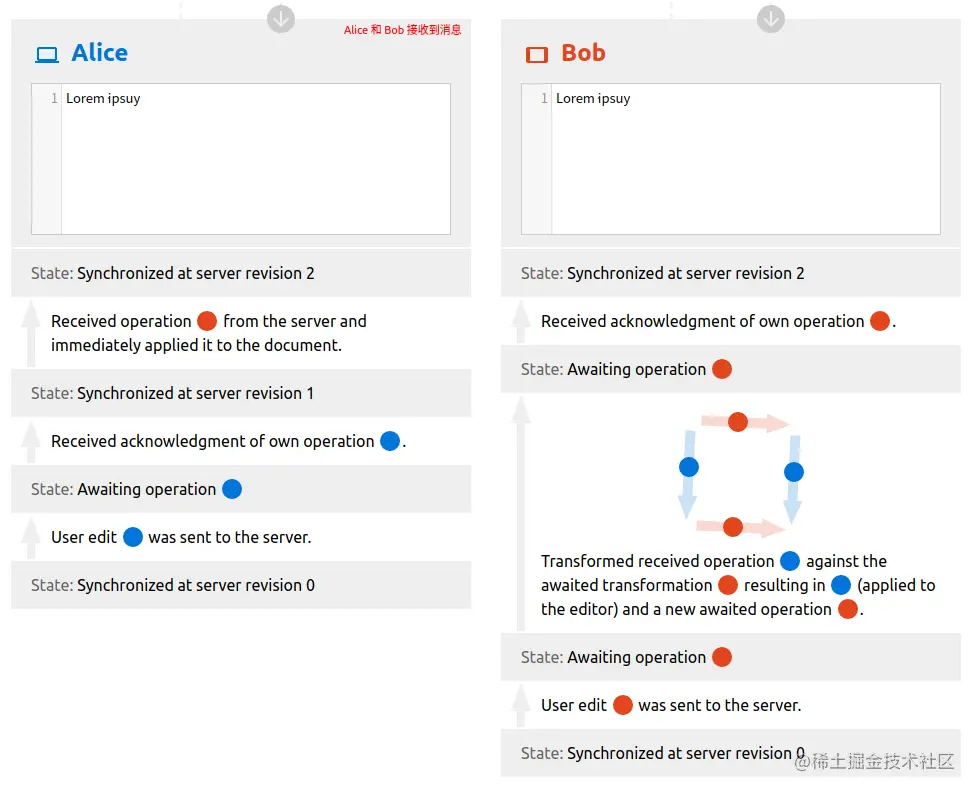977x794 pixels.
Task: Select the top red dot in the transform diagram
Action: (x=738, y=422)
